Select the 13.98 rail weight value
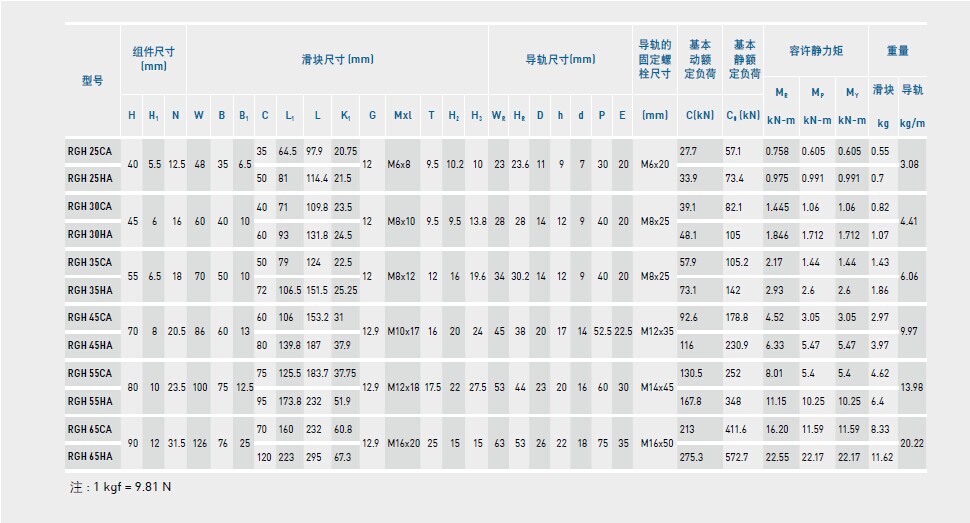970x523 pixels. [x=911, y=386]
